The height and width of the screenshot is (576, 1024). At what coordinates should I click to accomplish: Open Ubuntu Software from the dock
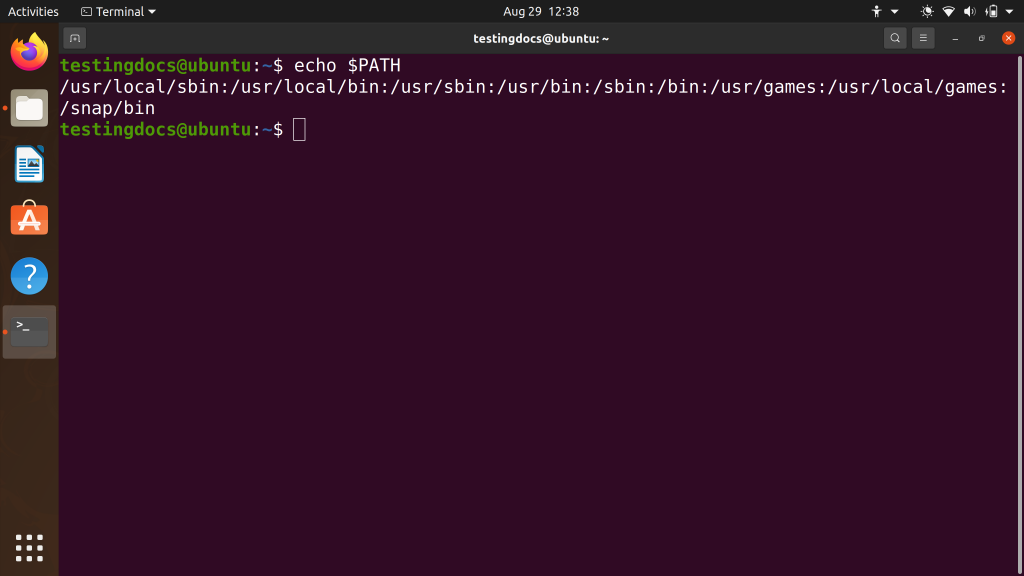pyautogui.click(x=29, y=219)
